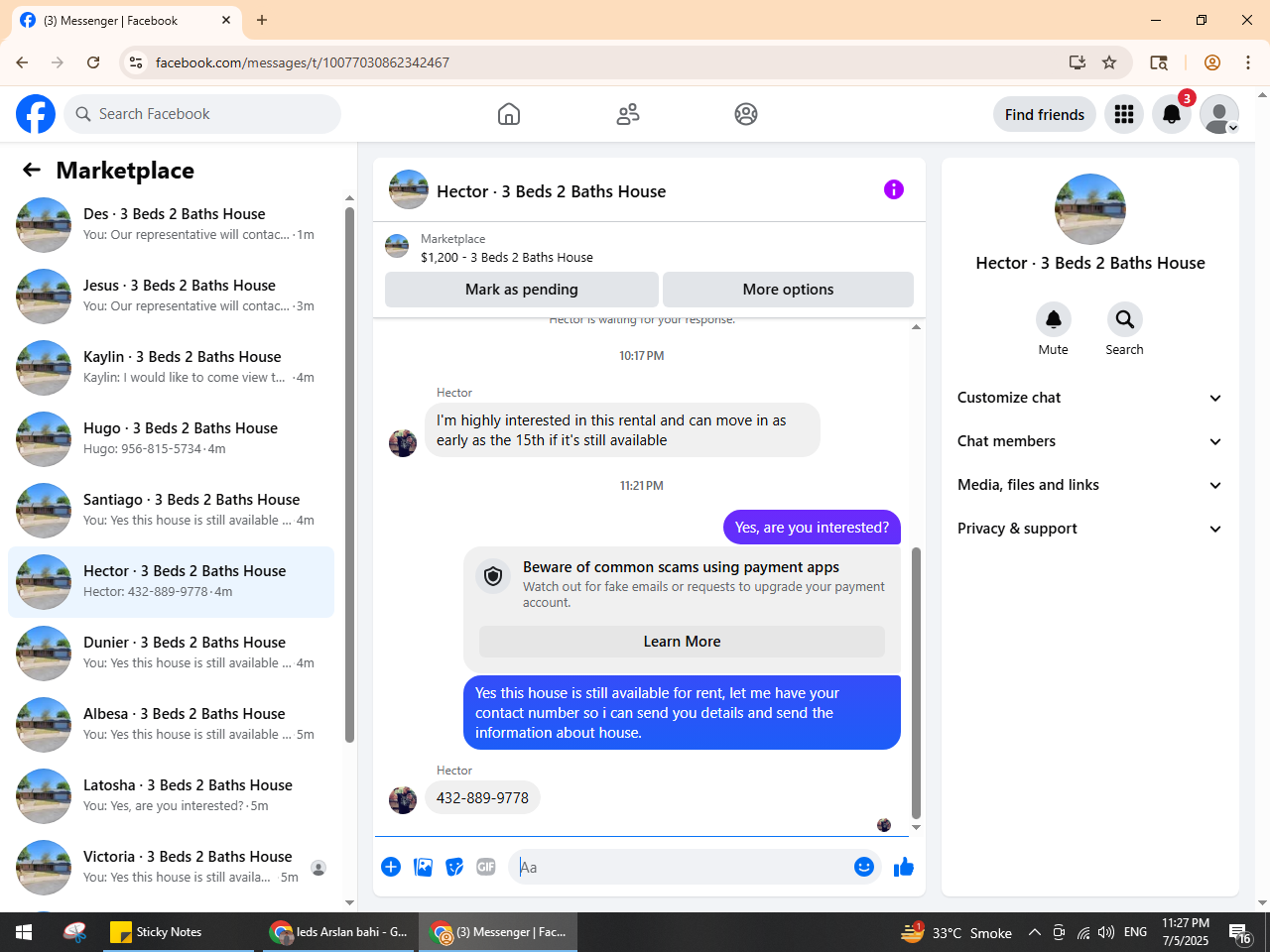Image resolution: width=1270 pixels, height=952 pixels.
Task: Search within the Hector conversation
Action: (x=1125, y=319)
